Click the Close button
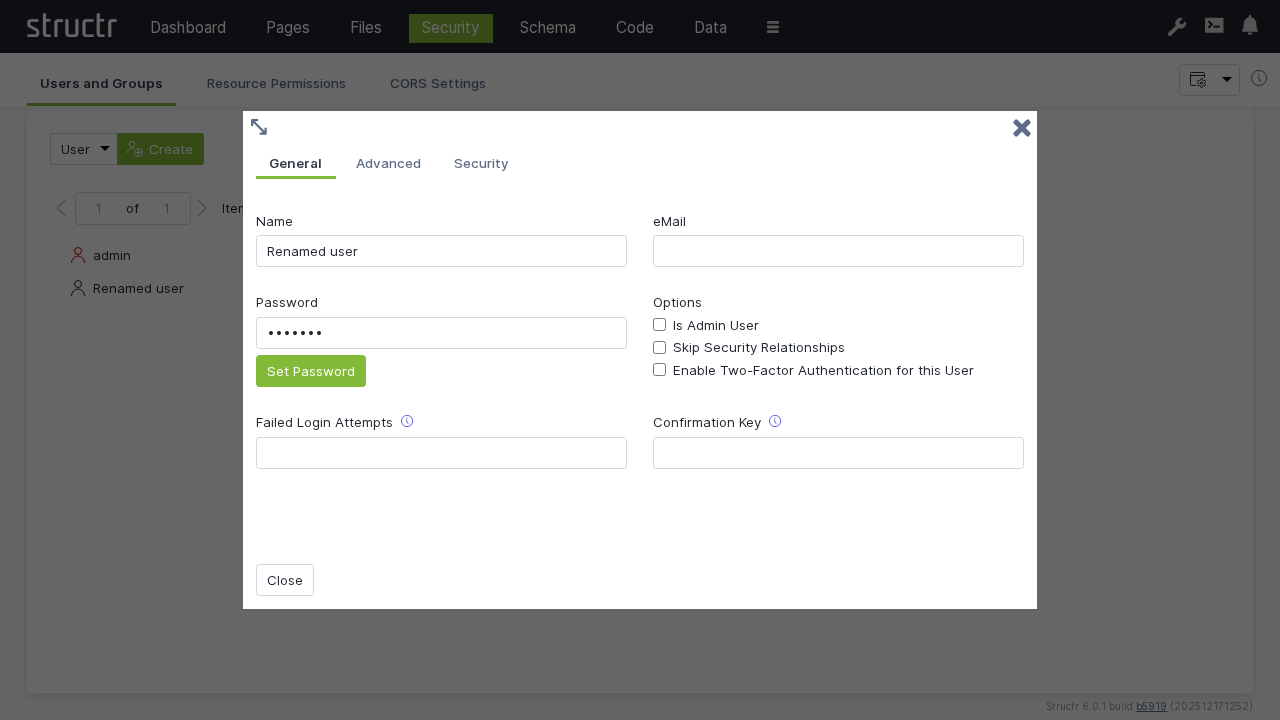This screenshot has width=1280, height=720. coord(285,580)
